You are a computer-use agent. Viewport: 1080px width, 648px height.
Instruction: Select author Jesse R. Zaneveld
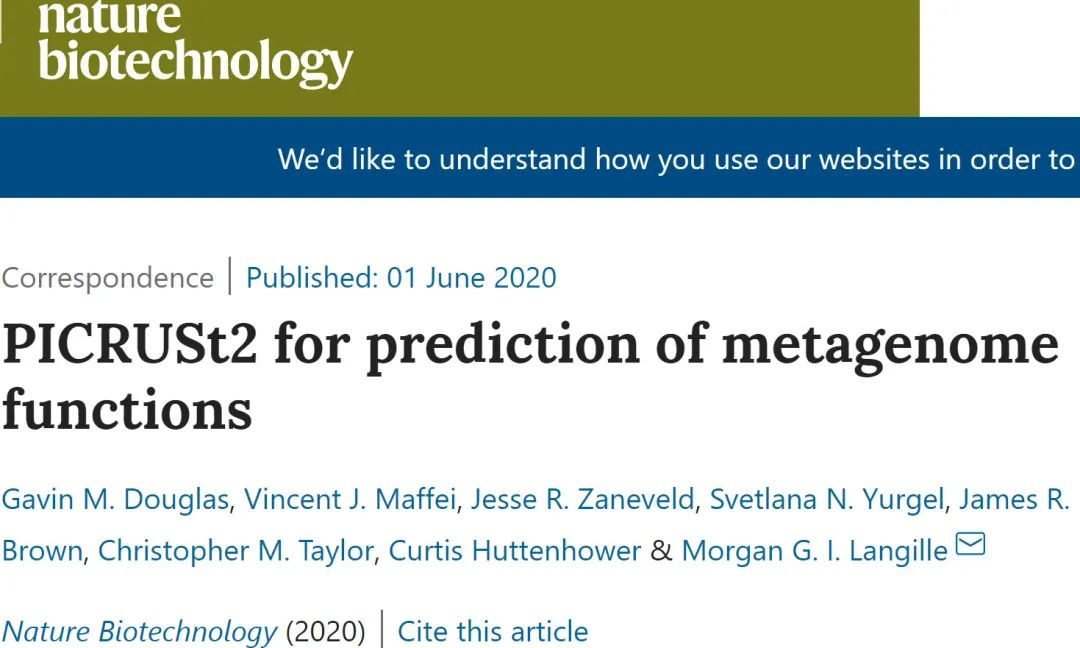click(x=582, y=499)
